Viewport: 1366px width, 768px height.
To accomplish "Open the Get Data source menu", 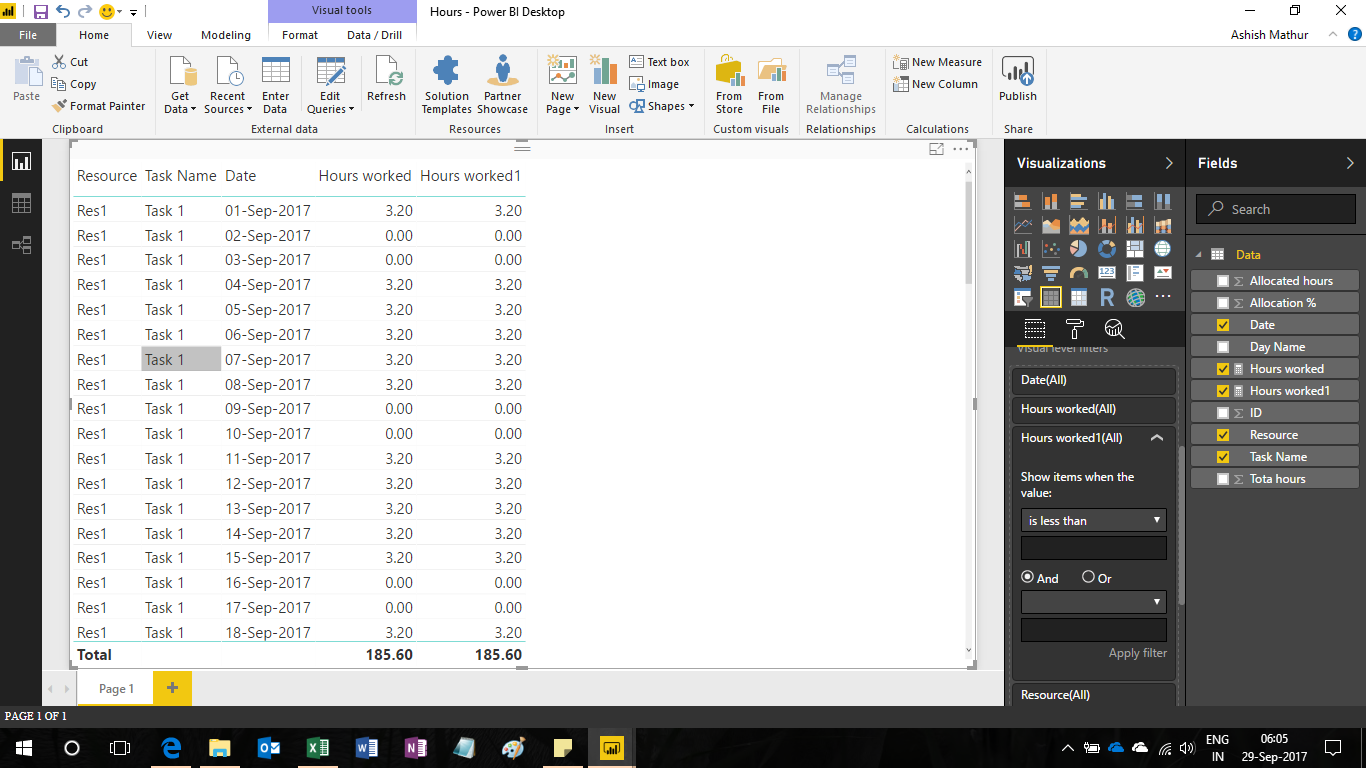I will (180, 85).
